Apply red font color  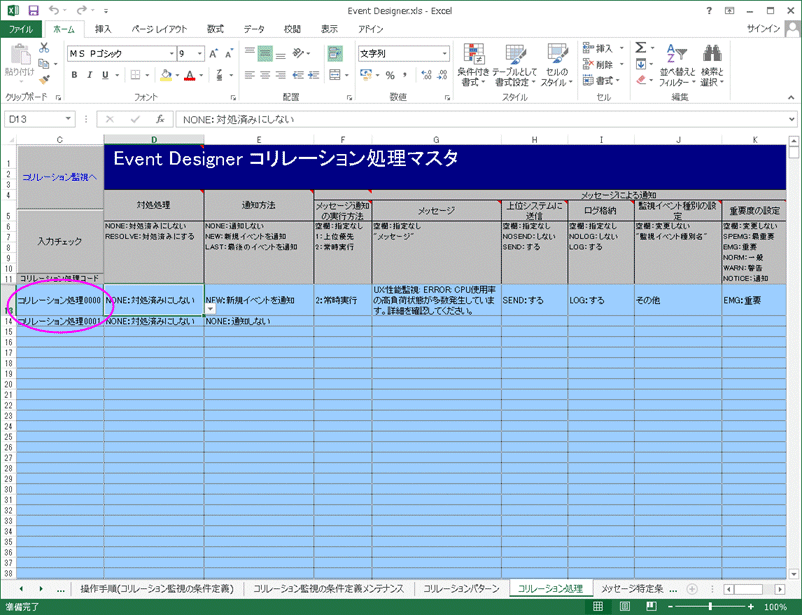190,75
